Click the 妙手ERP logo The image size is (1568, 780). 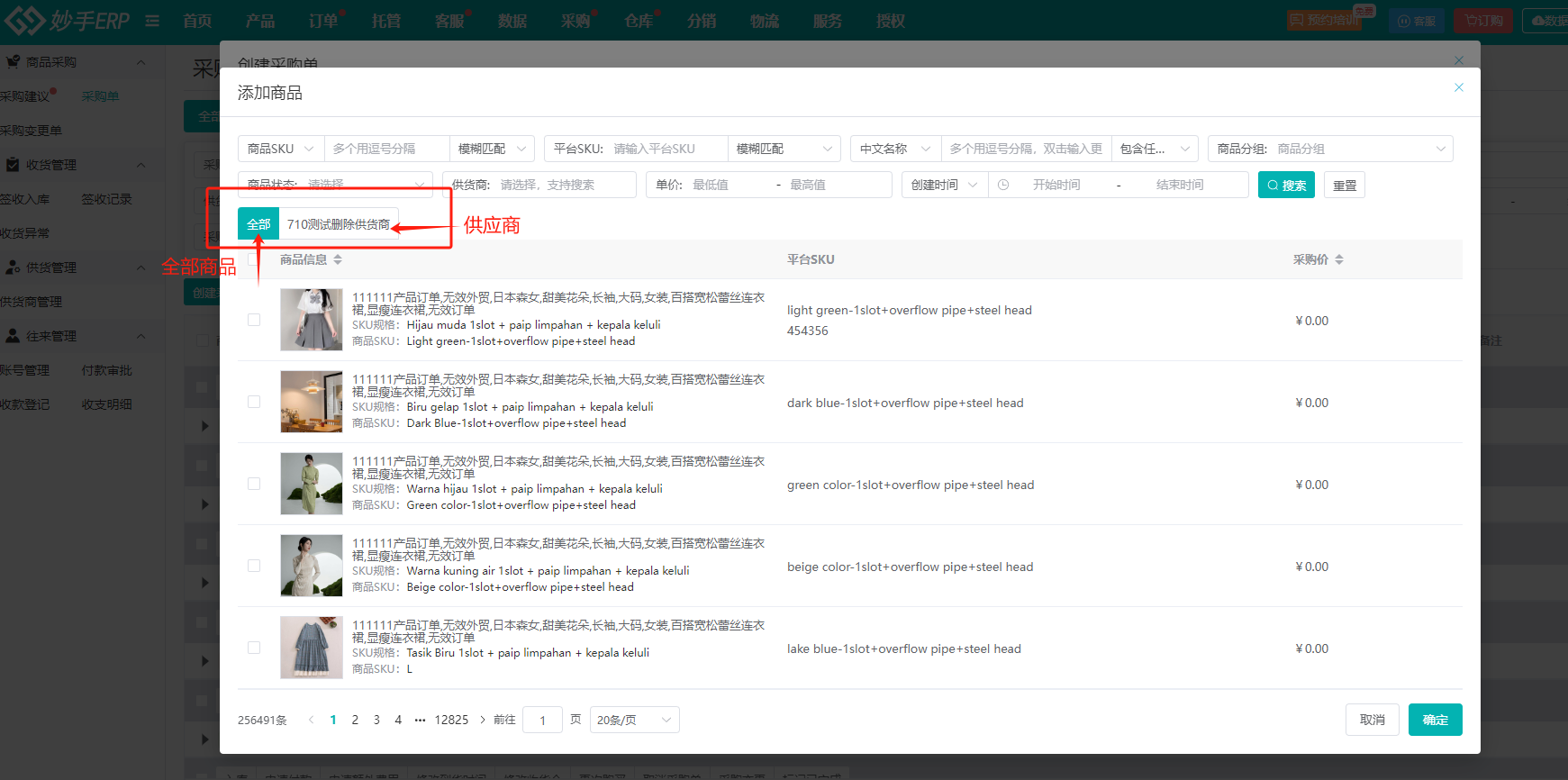pos(68,20)
